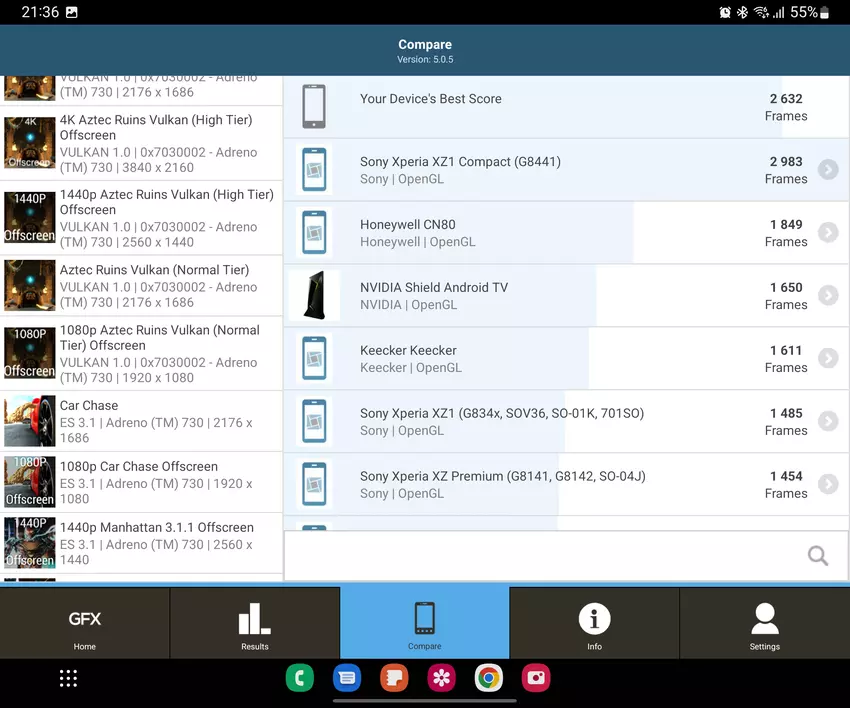Switch to the Results tab
850x708 pixels.
(255, 625)
